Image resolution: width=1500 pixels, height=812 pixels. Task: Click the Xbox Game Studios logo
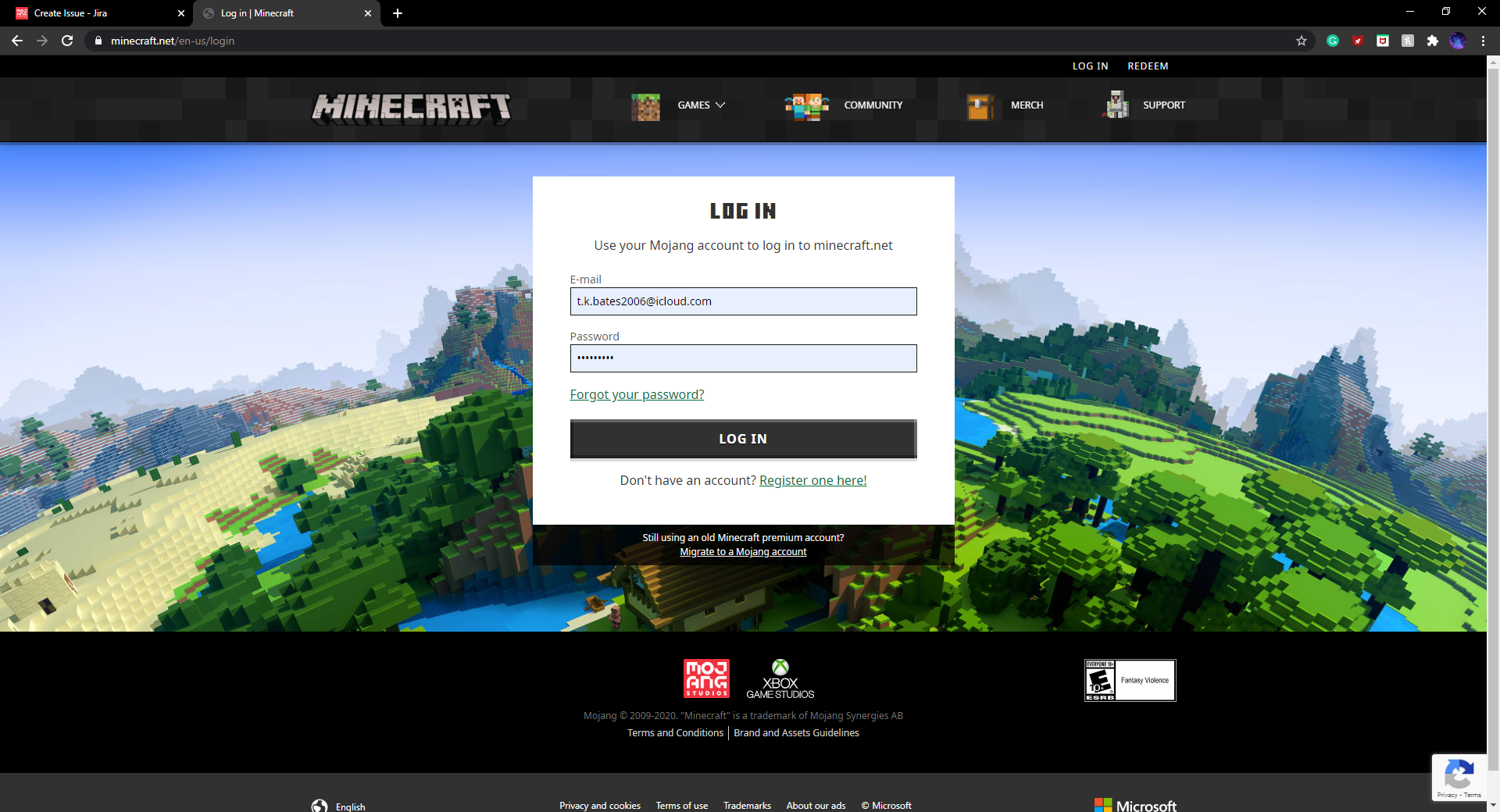[780, 679]
